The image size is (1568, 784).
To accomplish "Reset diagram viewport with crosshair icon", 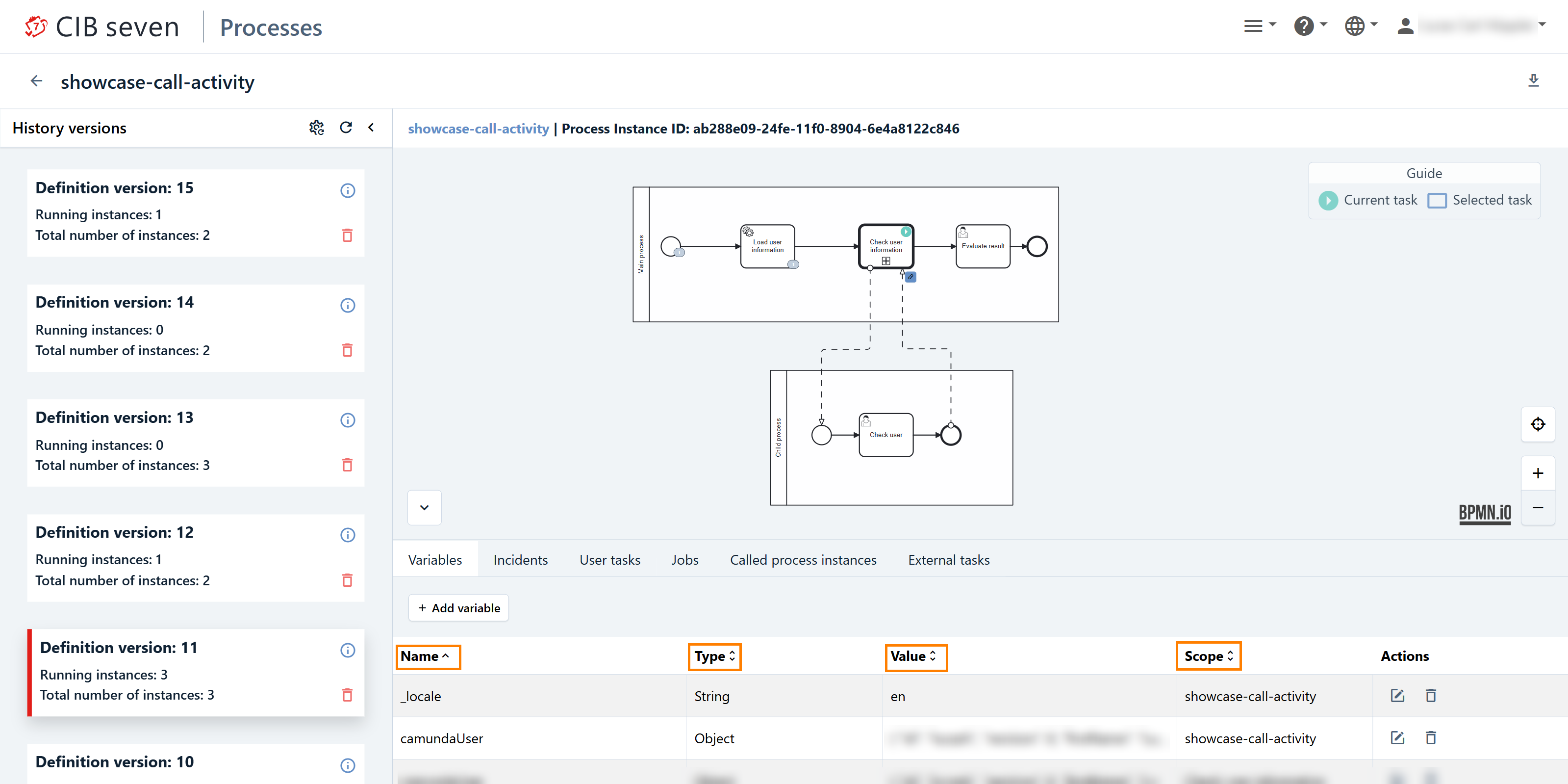I will (x=1538, y=424).
